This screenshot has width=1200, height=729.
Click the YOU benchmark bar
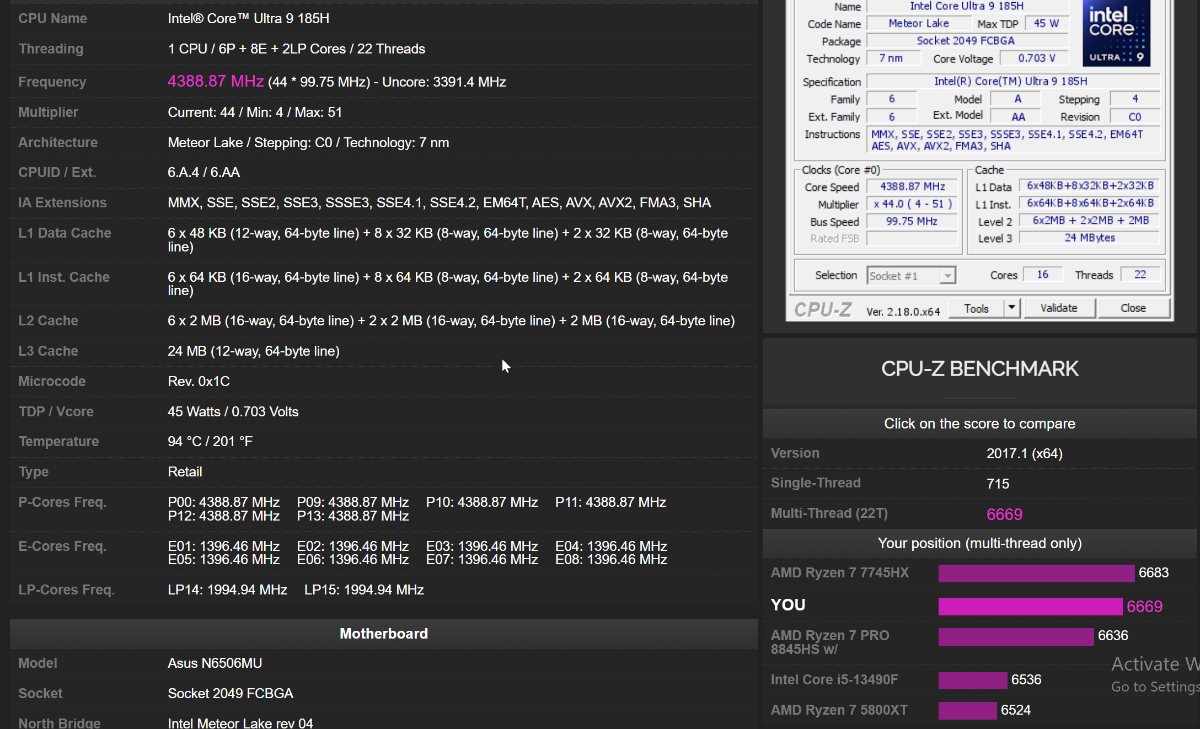pos(1030,606)
